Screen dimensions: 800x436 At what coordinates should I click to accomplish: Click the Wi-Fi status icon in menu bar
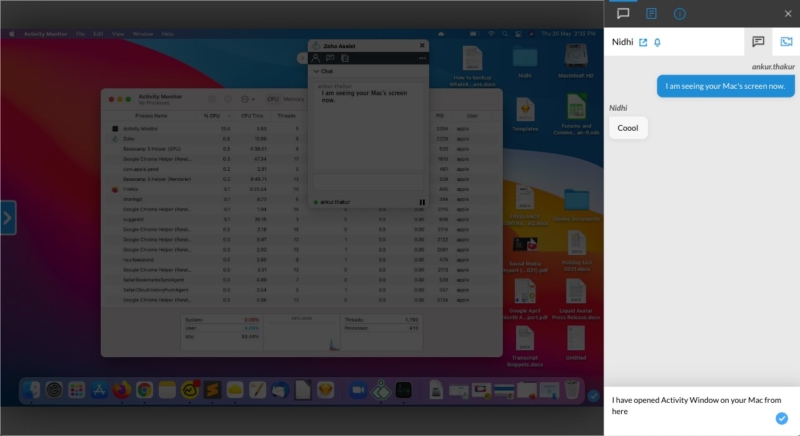491,34
